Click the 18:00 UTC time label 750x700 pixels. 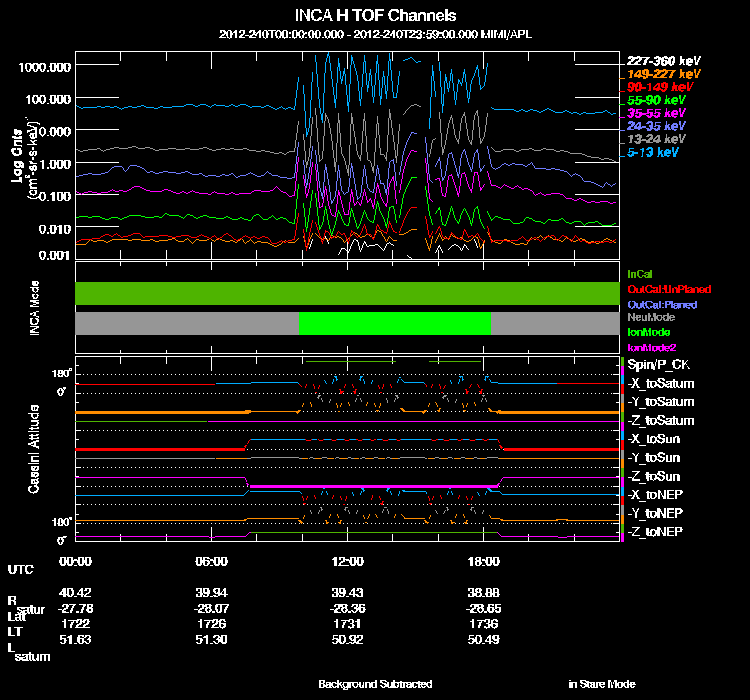point(484,561)
